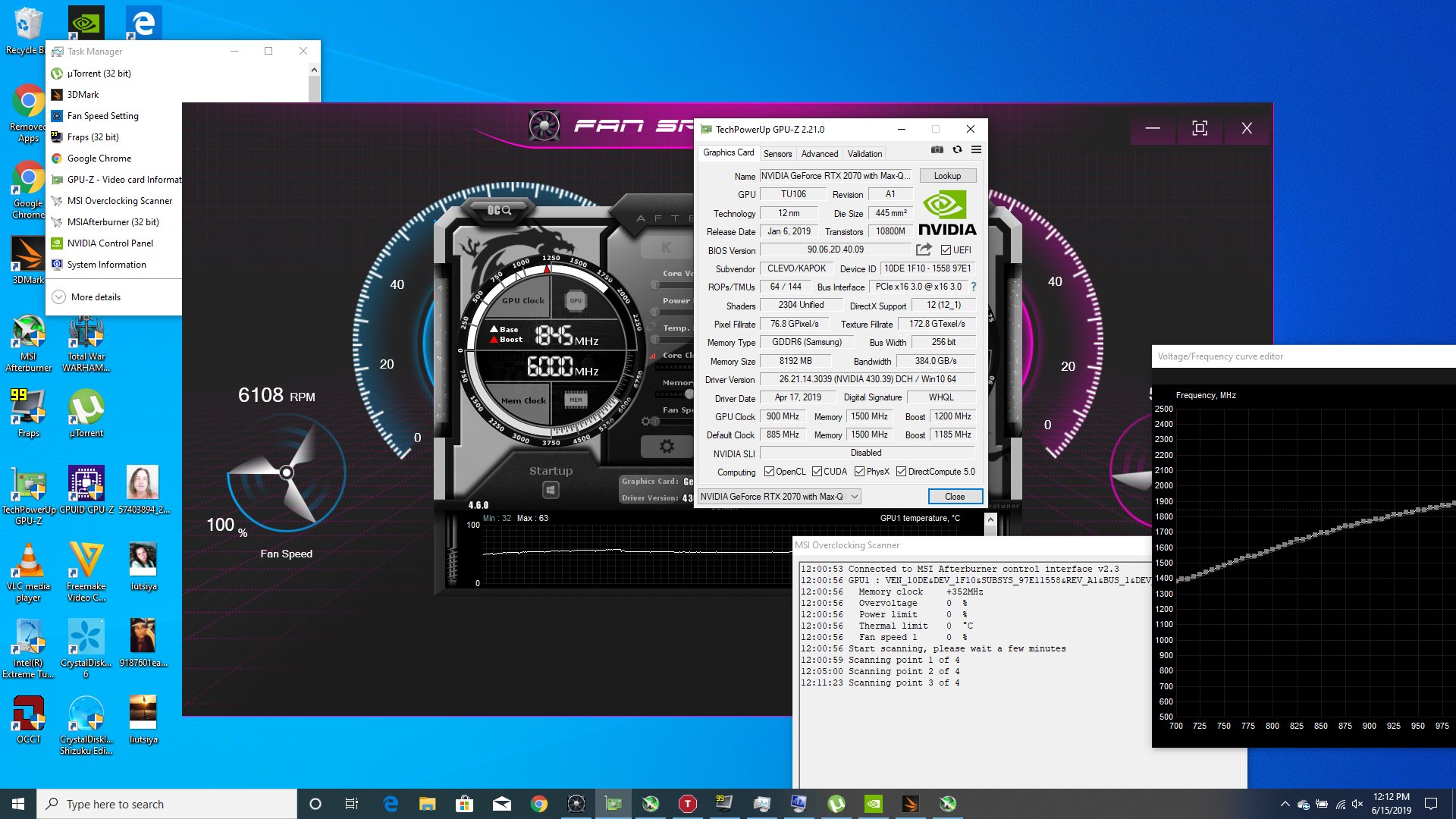This screenshot has height=819, width=1456.
Task: Click the Lookup button in GPU-Z
Action: [947, 176]
